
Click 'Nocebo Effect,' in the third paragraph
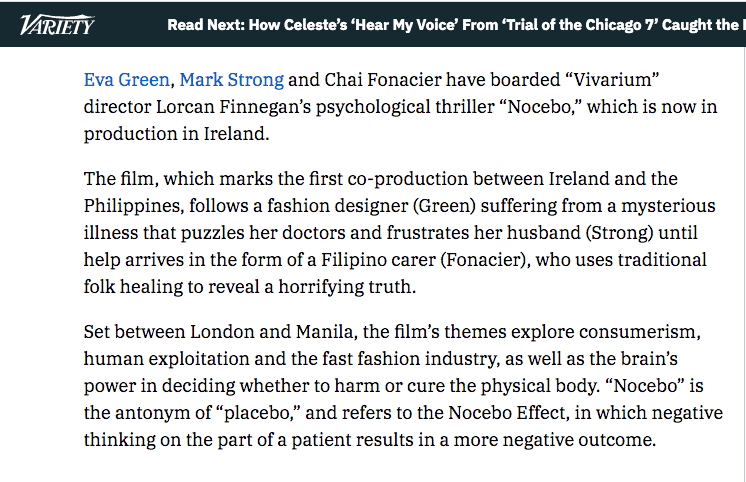[509, 413]
